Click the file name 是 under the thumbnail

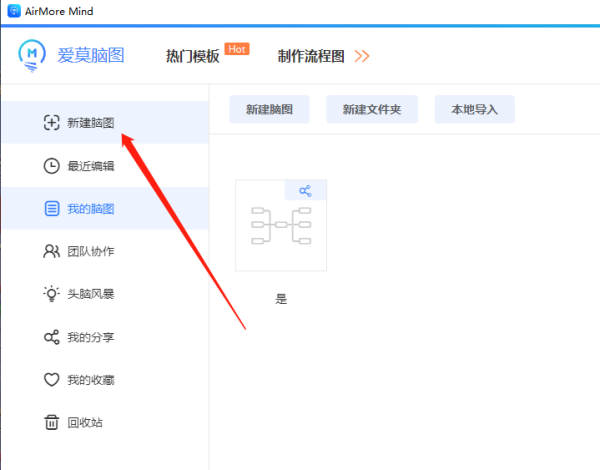[281, 299]
